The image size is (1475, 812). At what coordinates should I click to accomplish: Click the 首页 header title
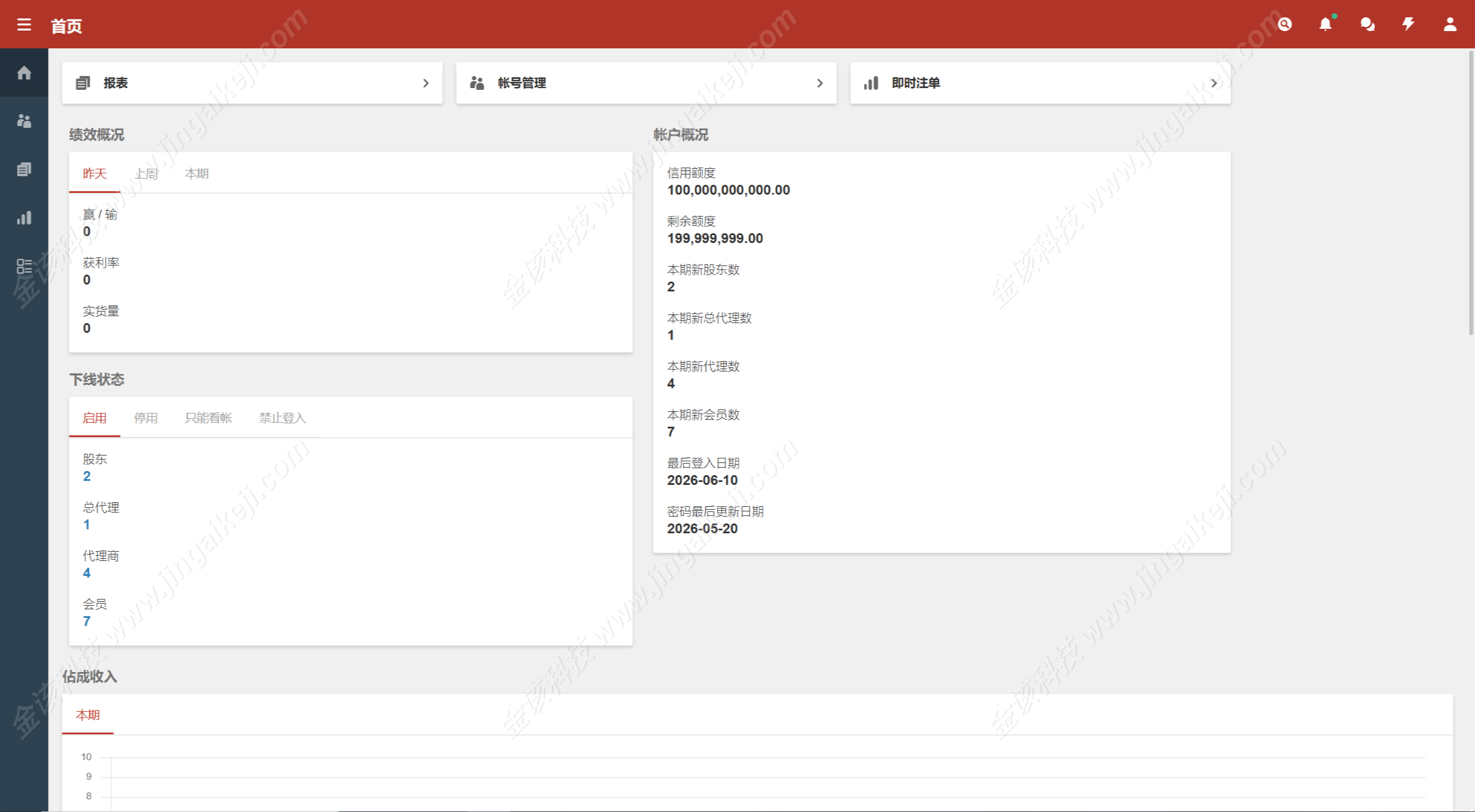pos(66,26)
